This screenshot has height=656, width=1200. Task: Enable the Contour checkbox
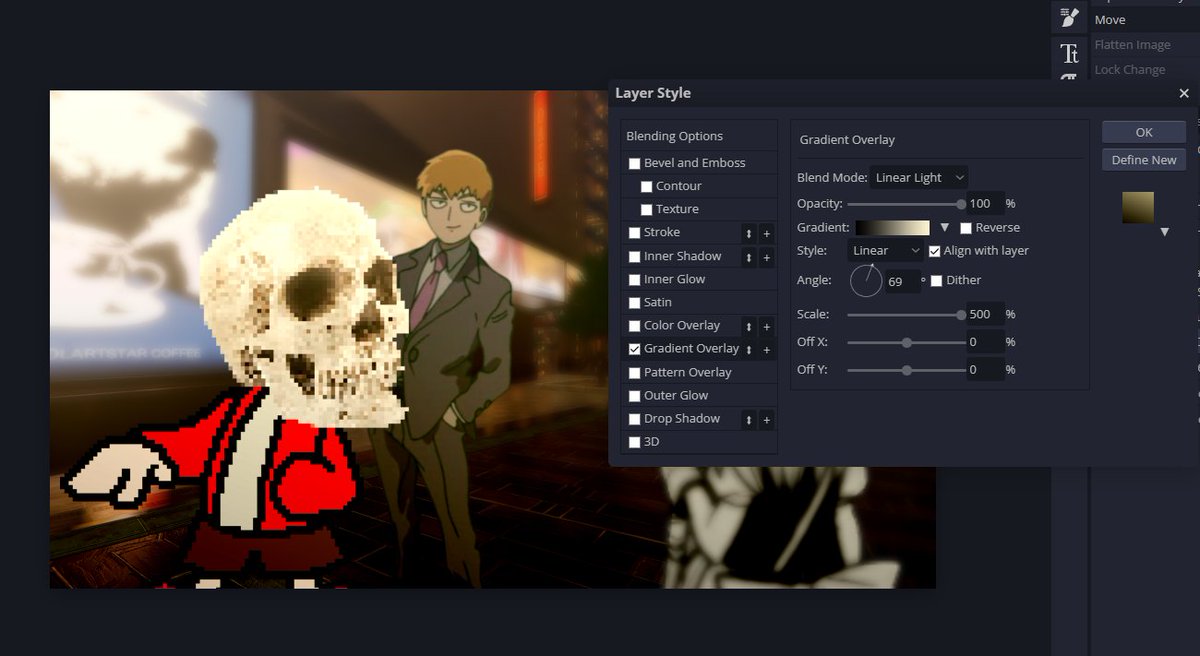click(646, 186)
